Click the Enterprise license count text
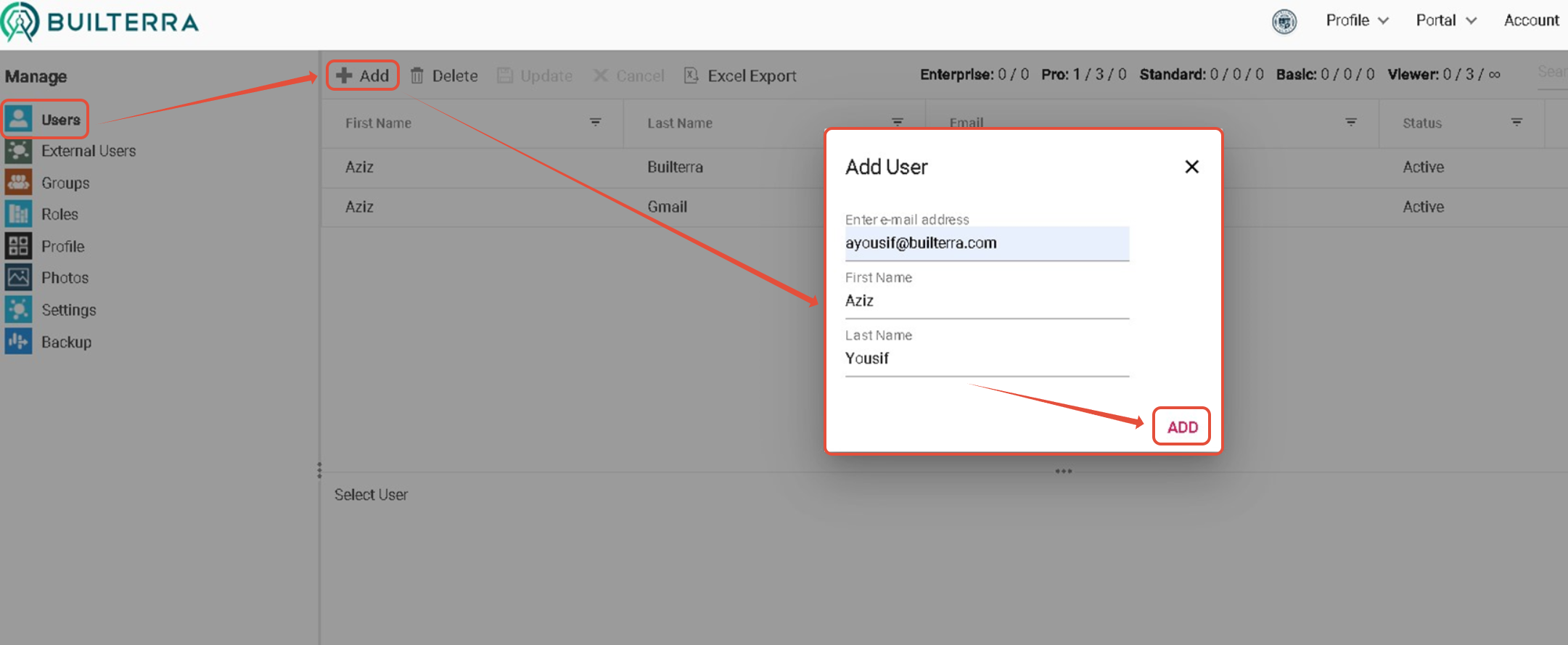Screen dimensions: 1568x645 [974, 74]
